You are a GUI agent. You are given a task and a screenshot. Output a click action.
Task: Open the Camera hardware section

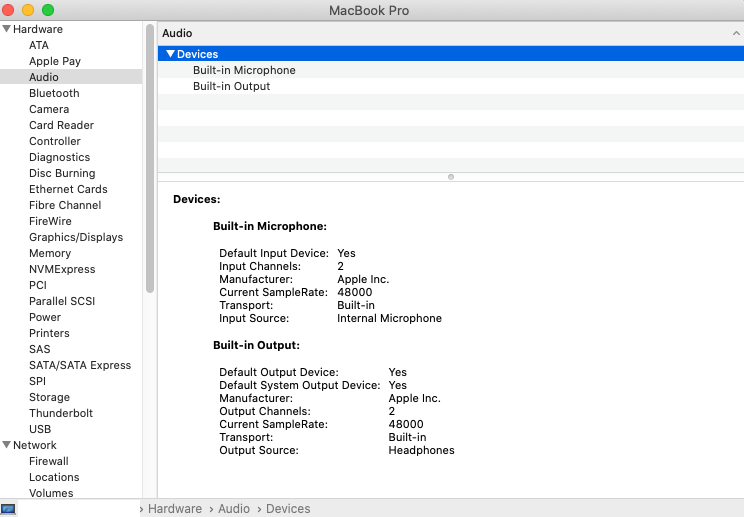[49, 109]
